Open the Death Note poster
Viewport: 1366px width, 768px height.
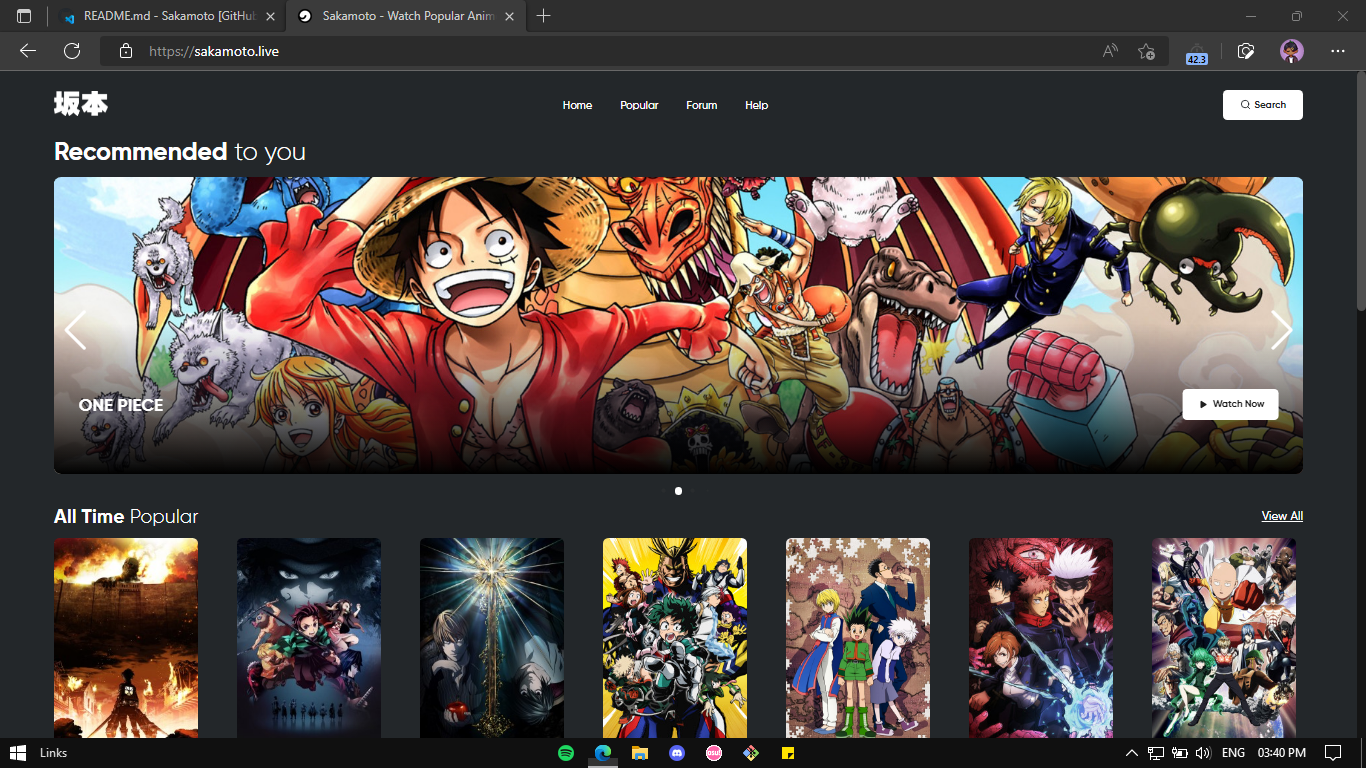[492, 638]
